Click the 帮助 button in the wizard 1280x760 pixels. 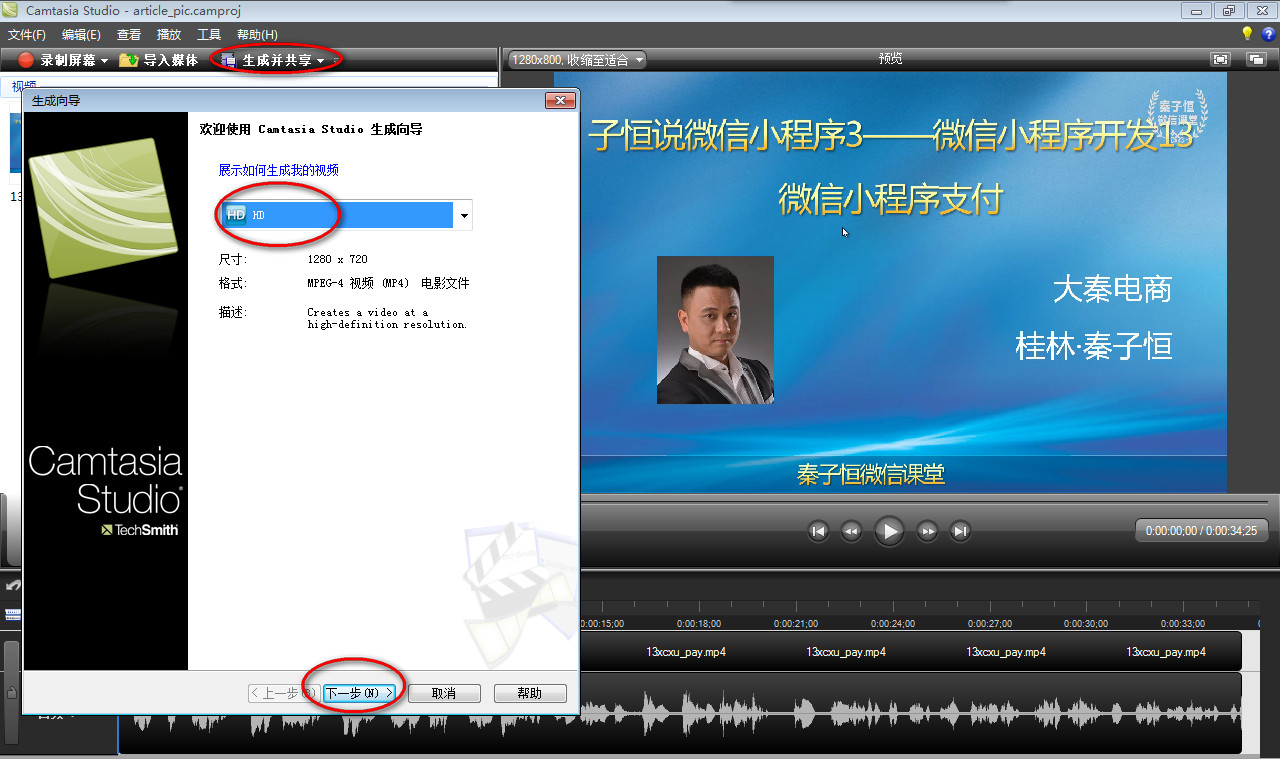click(530, 693)
